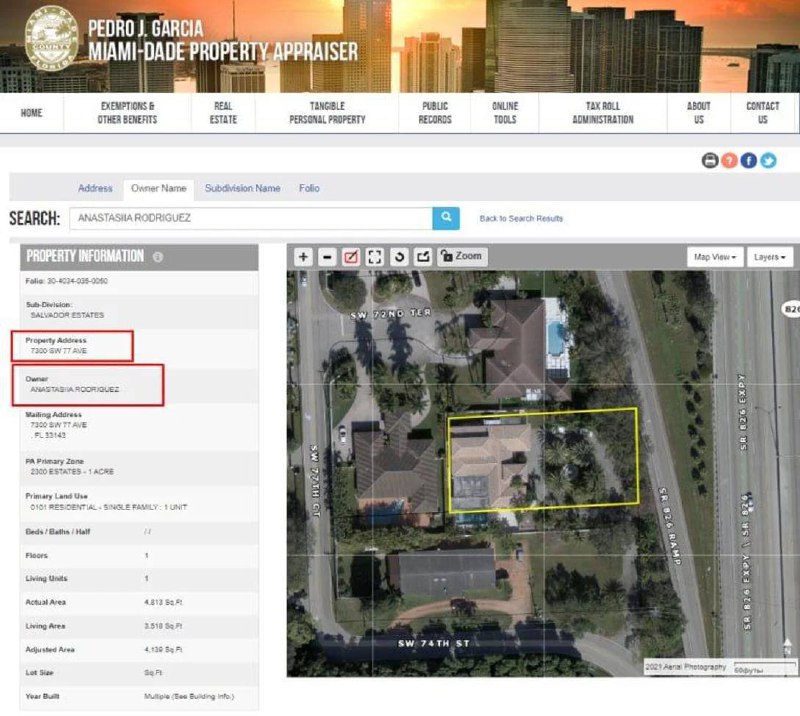Click Back to Search Results link

coord(521,218)
